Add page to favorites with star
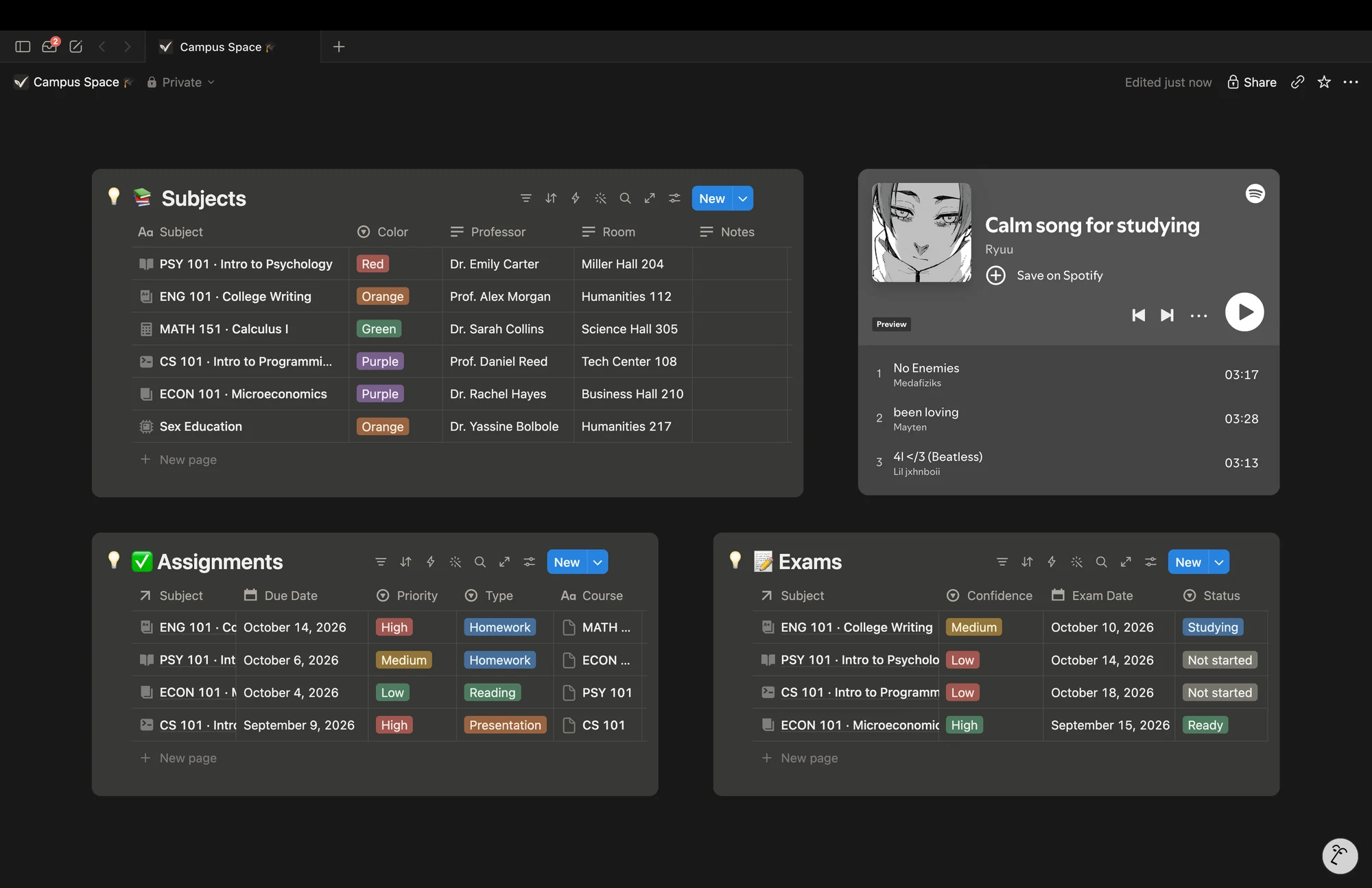 click(x=1324, y=82)
